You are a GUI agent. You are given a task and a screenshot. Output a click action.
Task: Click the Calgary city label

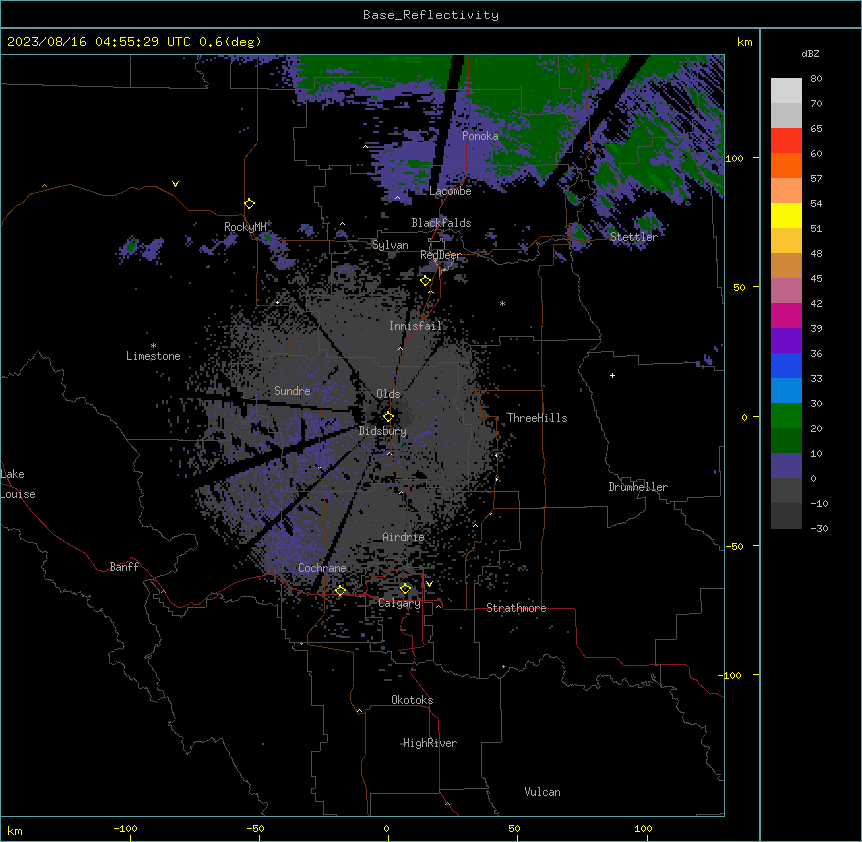pyautogui.click(x=399, y=603)
